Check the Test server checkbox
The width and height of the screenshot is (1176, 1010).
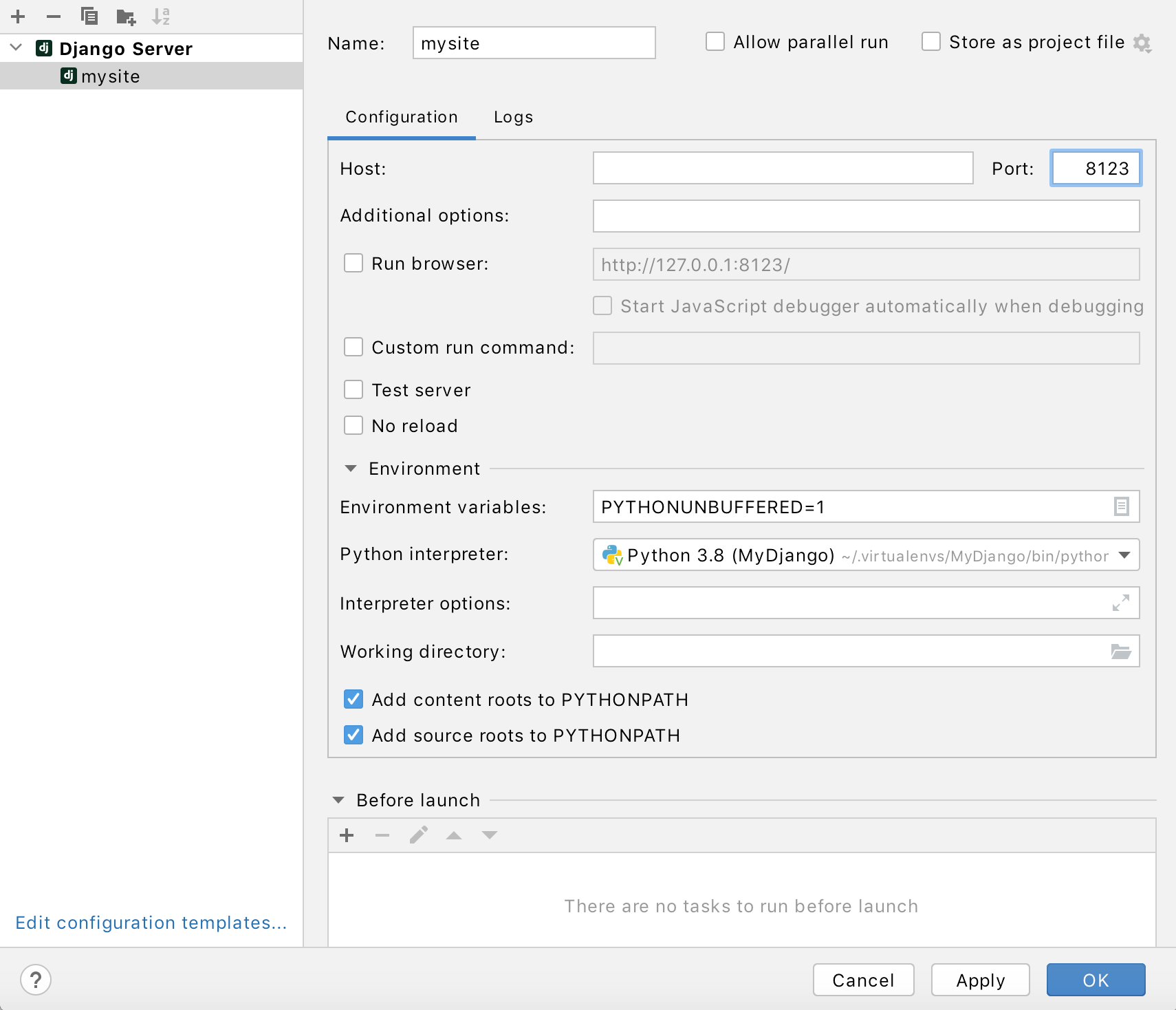pyautogui.click(x=353, y=389)
